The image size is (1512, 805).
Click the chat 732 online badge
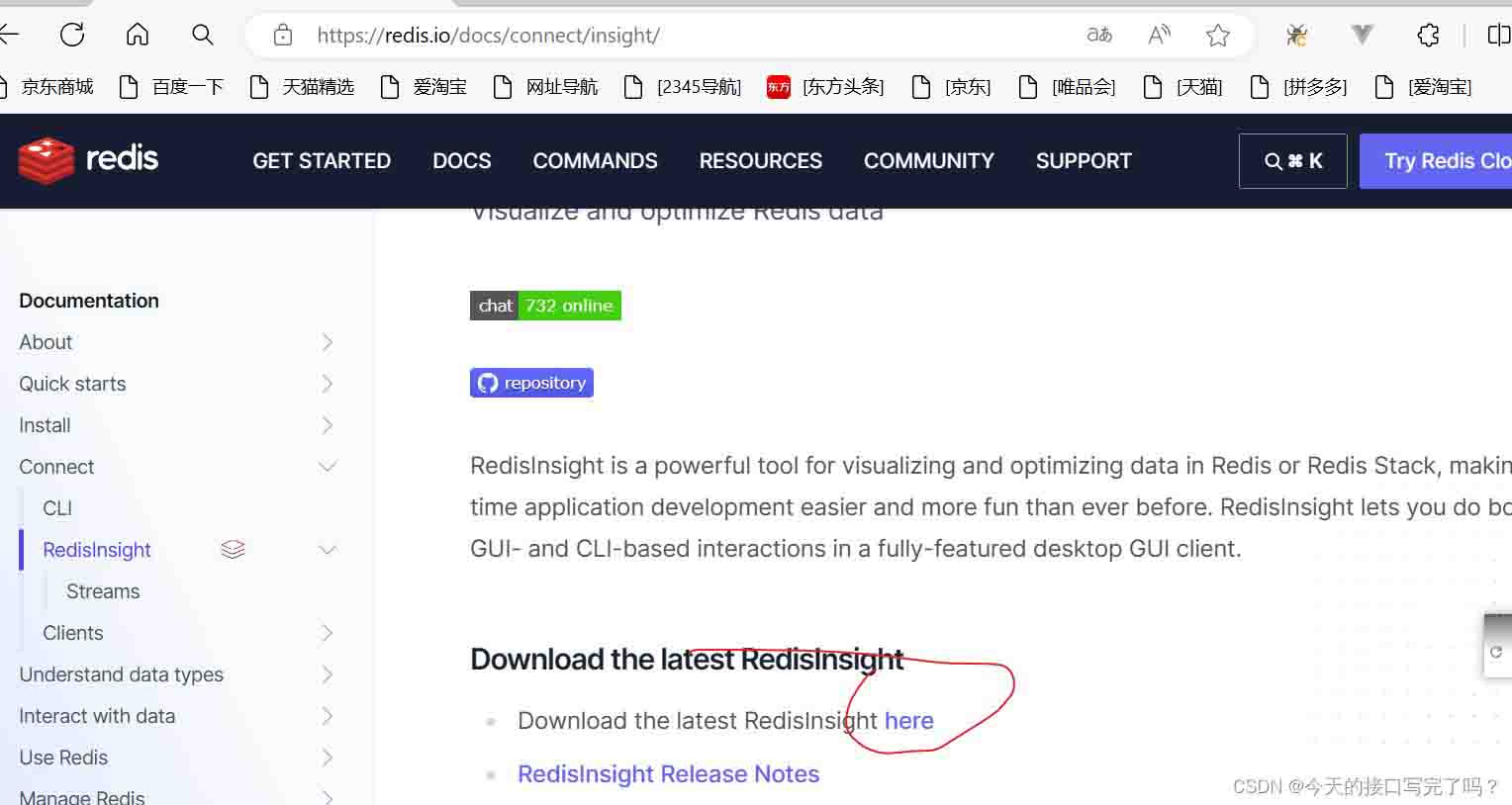point(545,306)
